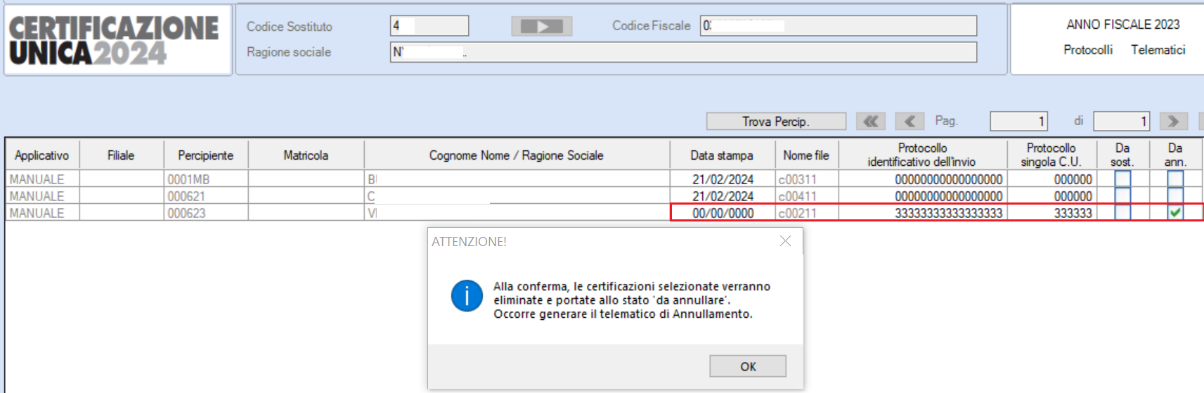
Task: Toggle Da sost. checkbox for percipiente 000623
Action: [1123, 212]
